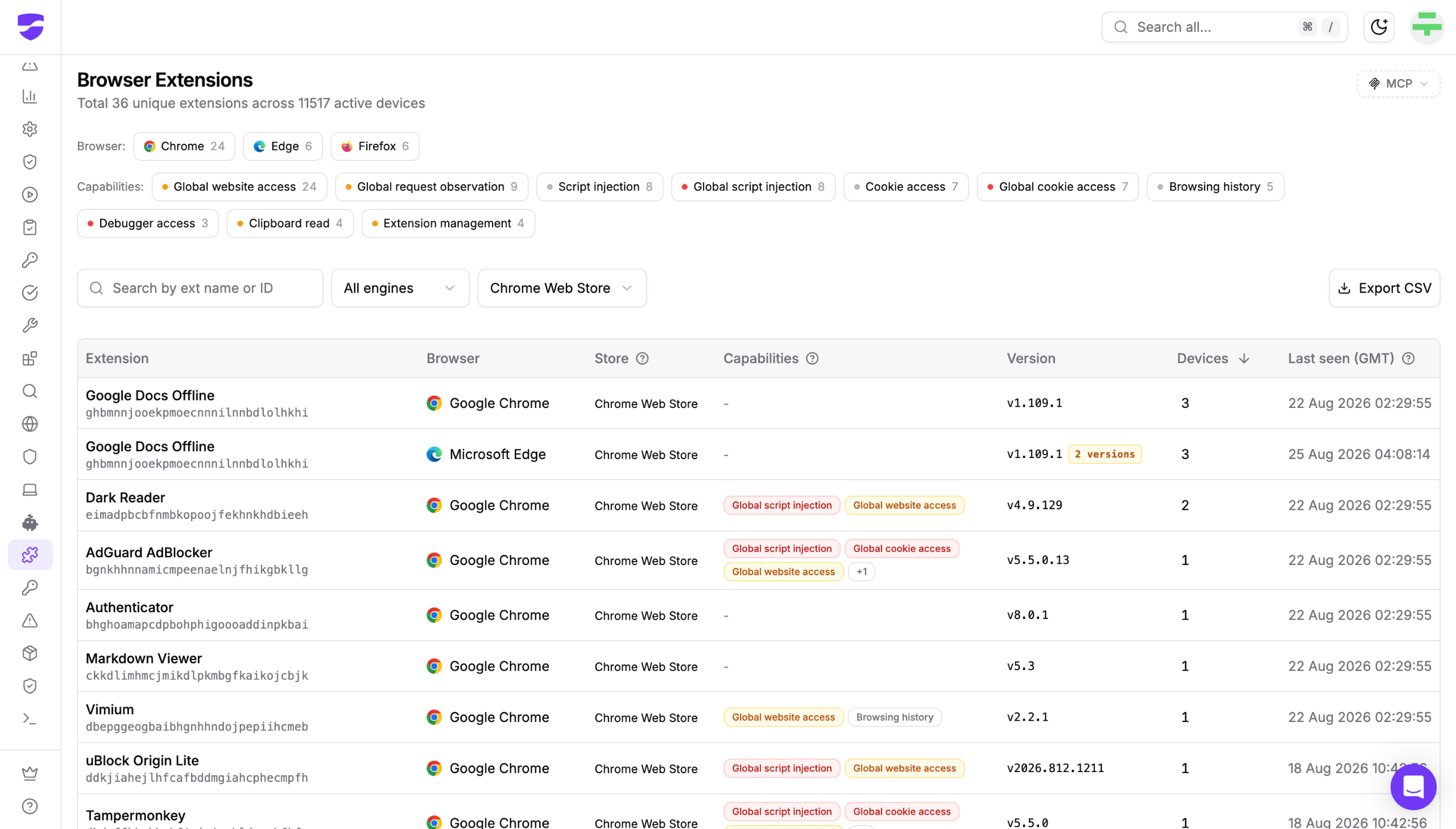
Task: Open the warning triangle alerts icon above the terminal icon
Action: [30, 621]
